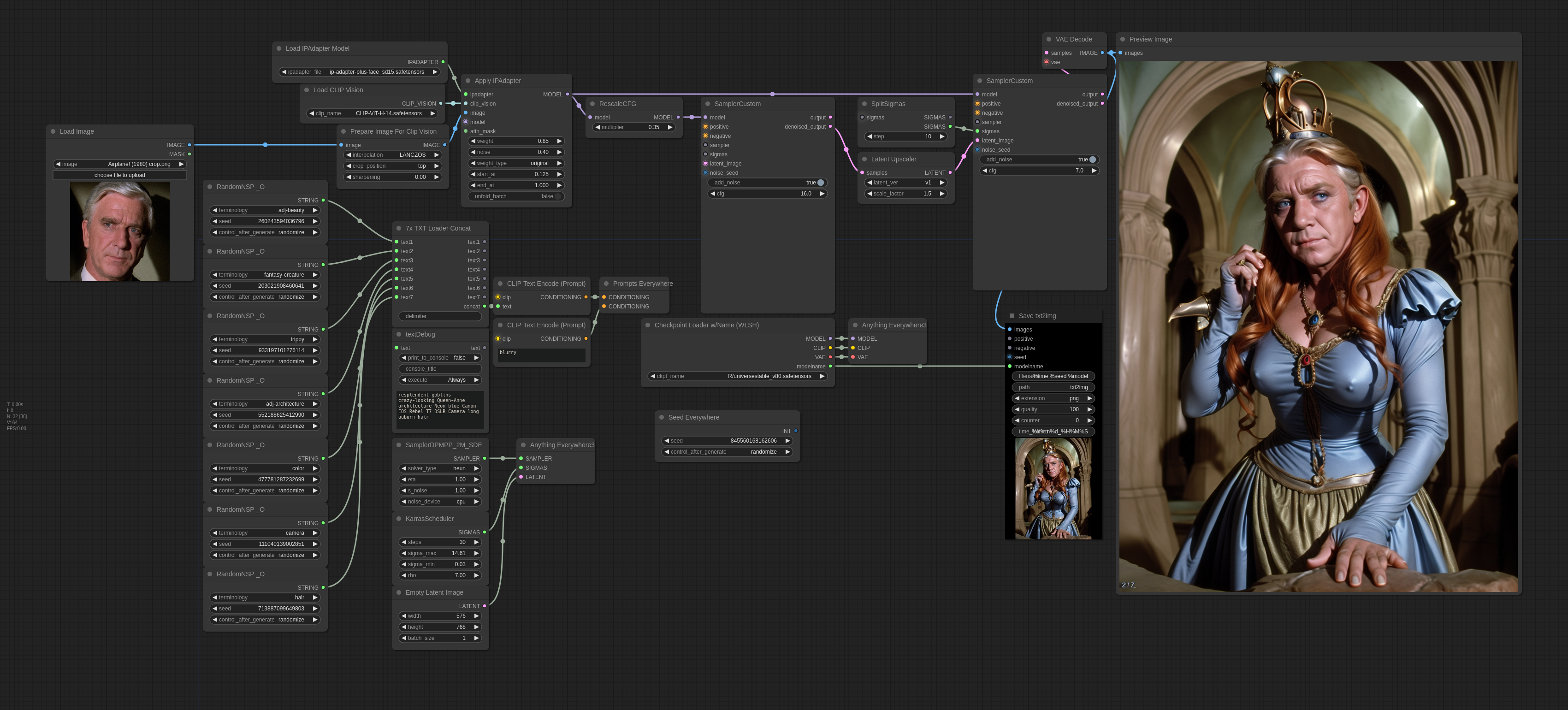
Task: Increase Latent Upscaler scale_factor with right arrow
Action: click(941, 194)
